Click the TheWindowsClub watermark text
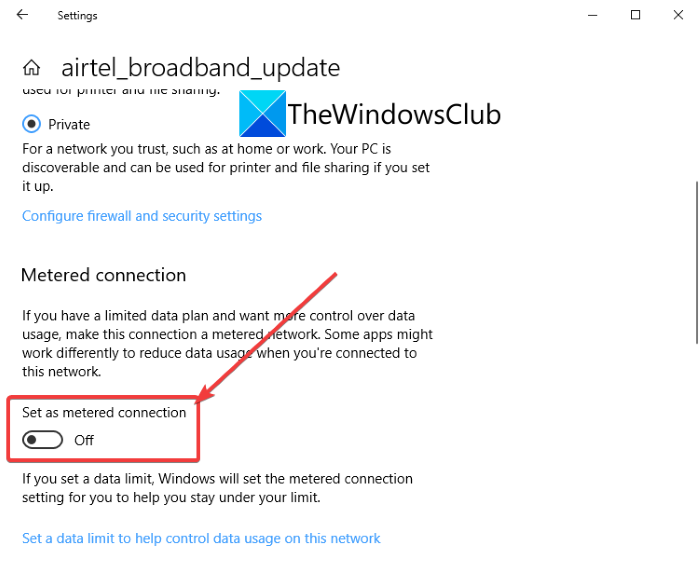Screen dimensions: 700x575 394,114
